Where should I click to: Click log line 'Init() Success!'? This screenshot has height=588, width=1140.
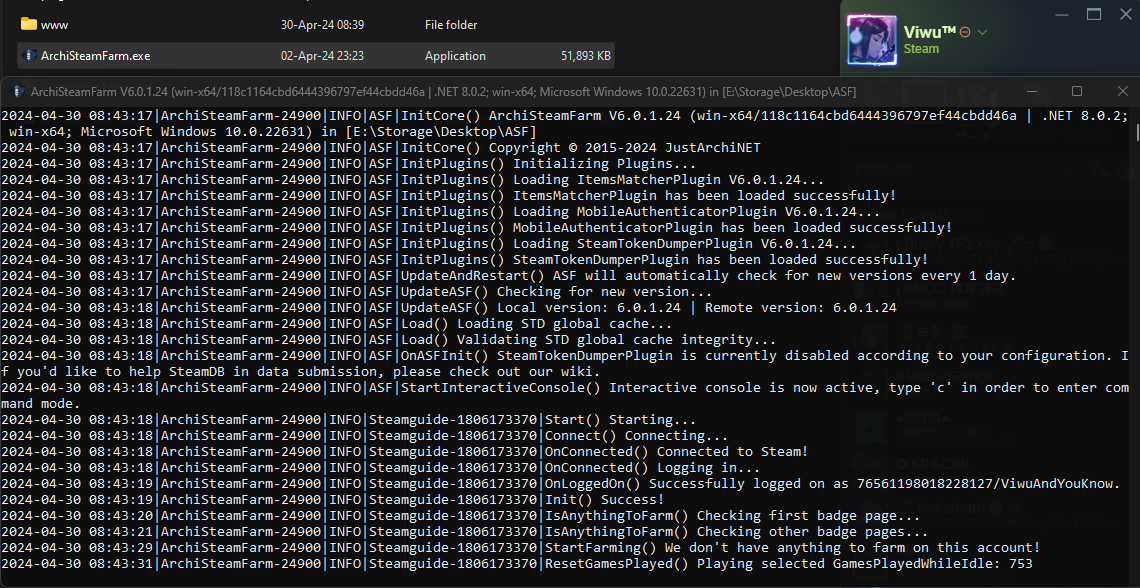click(332, 500)
